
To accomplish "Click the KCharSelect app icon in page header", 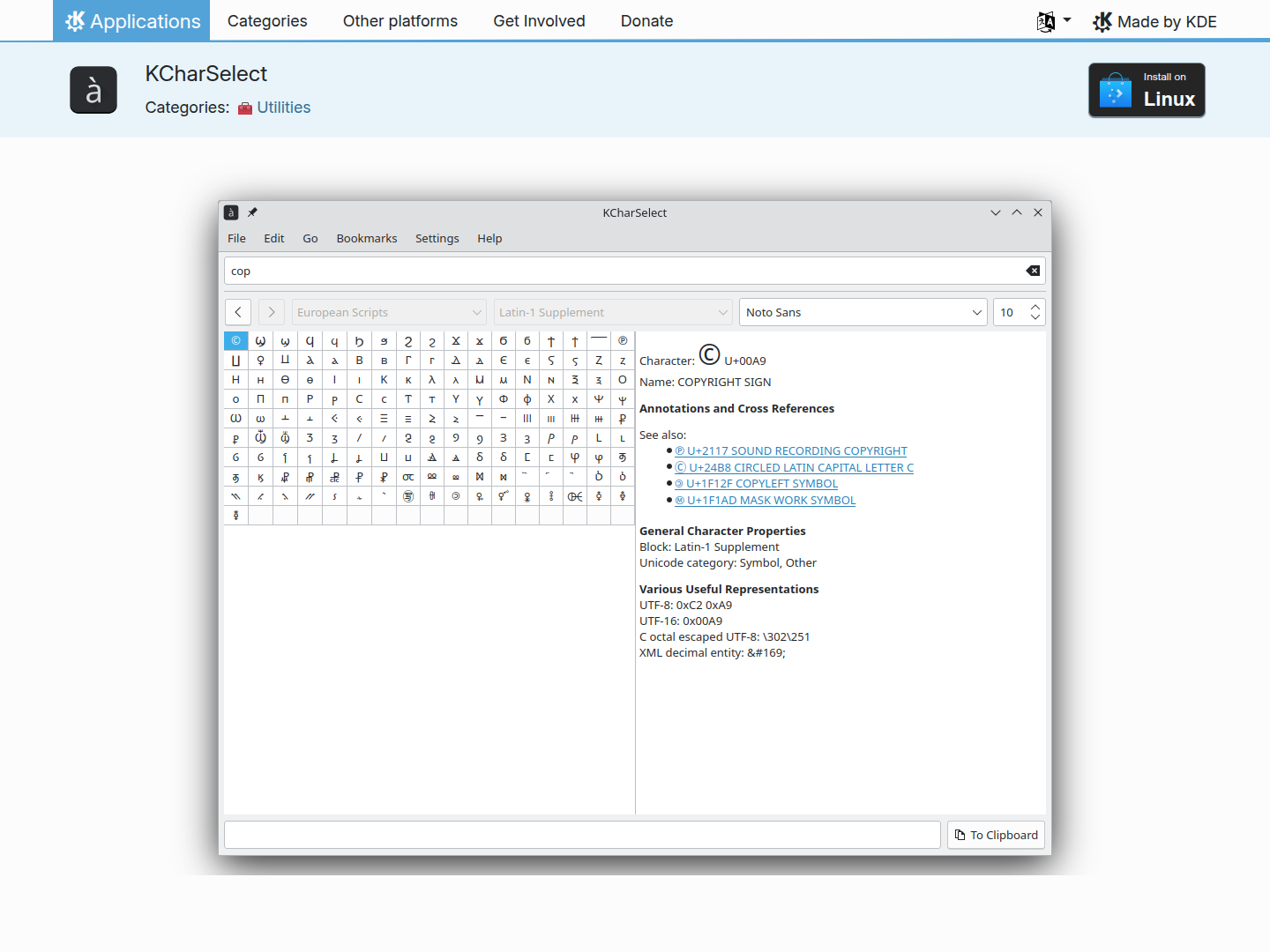I will coord(93,90).
